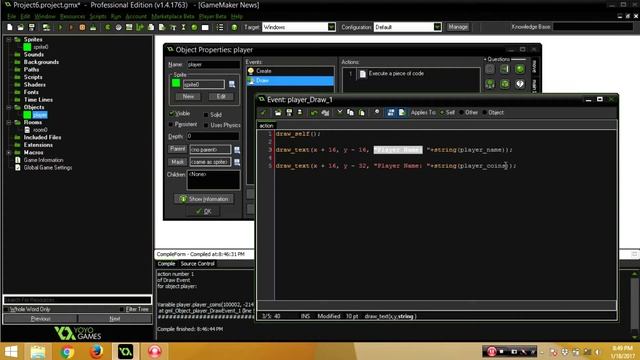Screen dimensions: 640x360
Task: Confirm object properties with OK button
Action: [203, 211]
